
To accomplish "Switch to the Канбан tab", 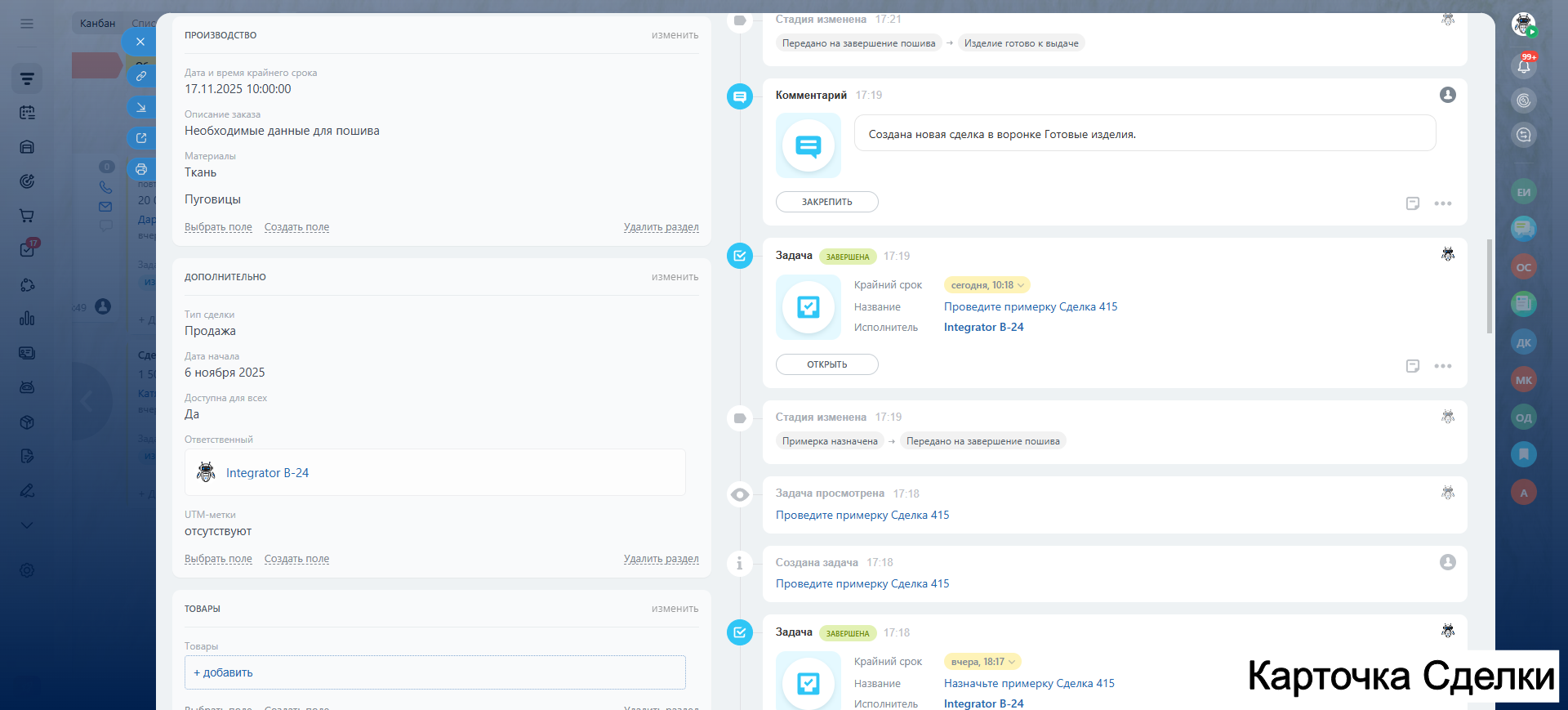I will click(97, 23).
